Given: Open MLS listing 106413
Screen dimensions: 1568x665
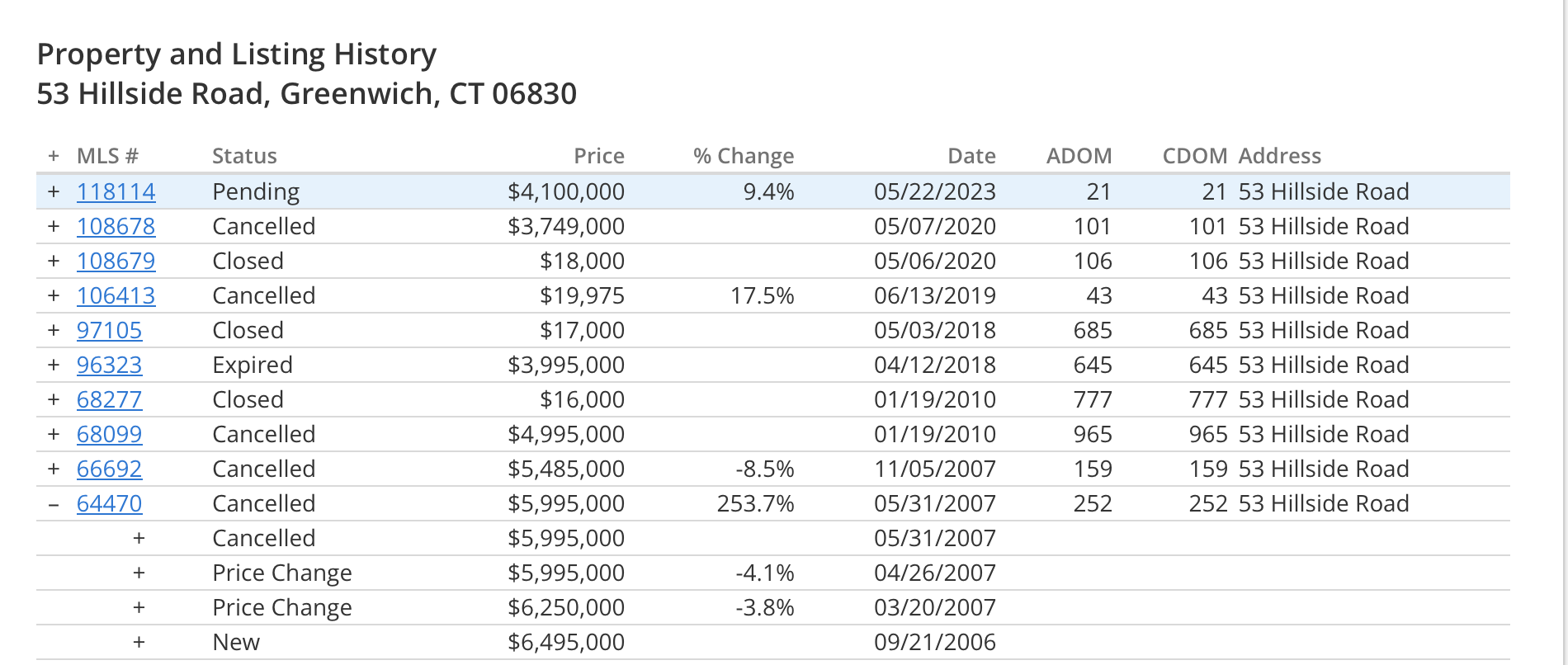Looking at the screenshot, I should point(116,295).
